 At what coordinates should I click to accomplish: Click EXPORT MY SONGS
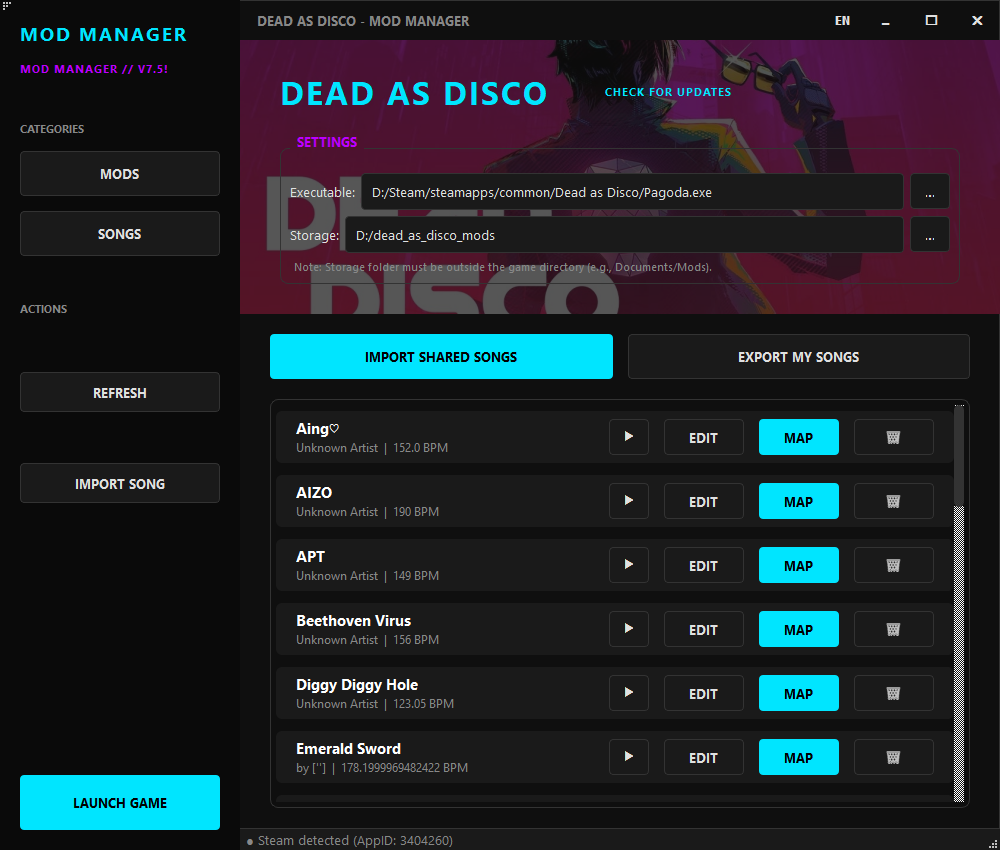[798, 356]
